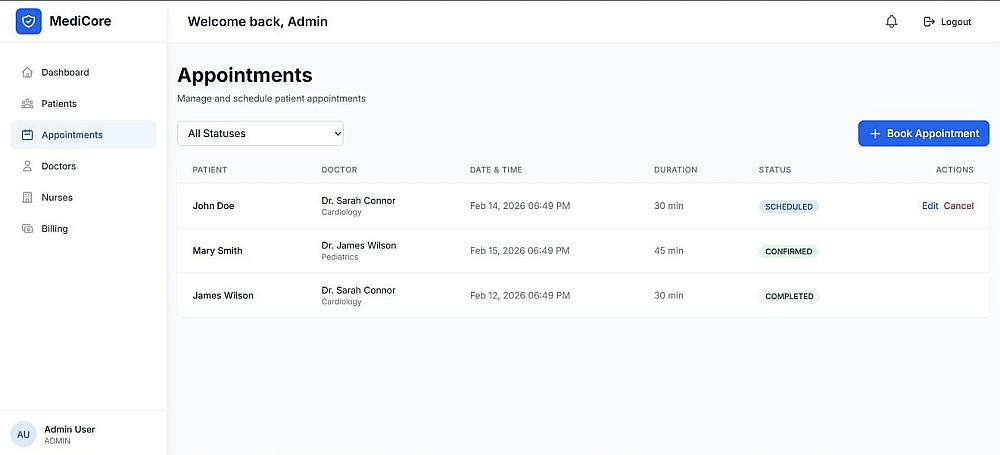The height and width of the screenshot is (455, 1000).
Task: Go to the Billing menu item
Action: pos(55,229)
